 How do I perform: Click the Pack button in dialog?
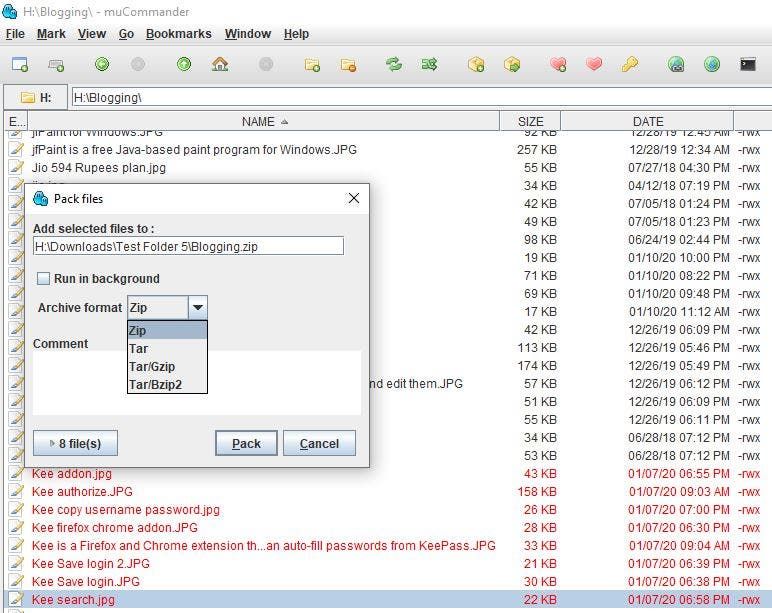tap(246, 443)
